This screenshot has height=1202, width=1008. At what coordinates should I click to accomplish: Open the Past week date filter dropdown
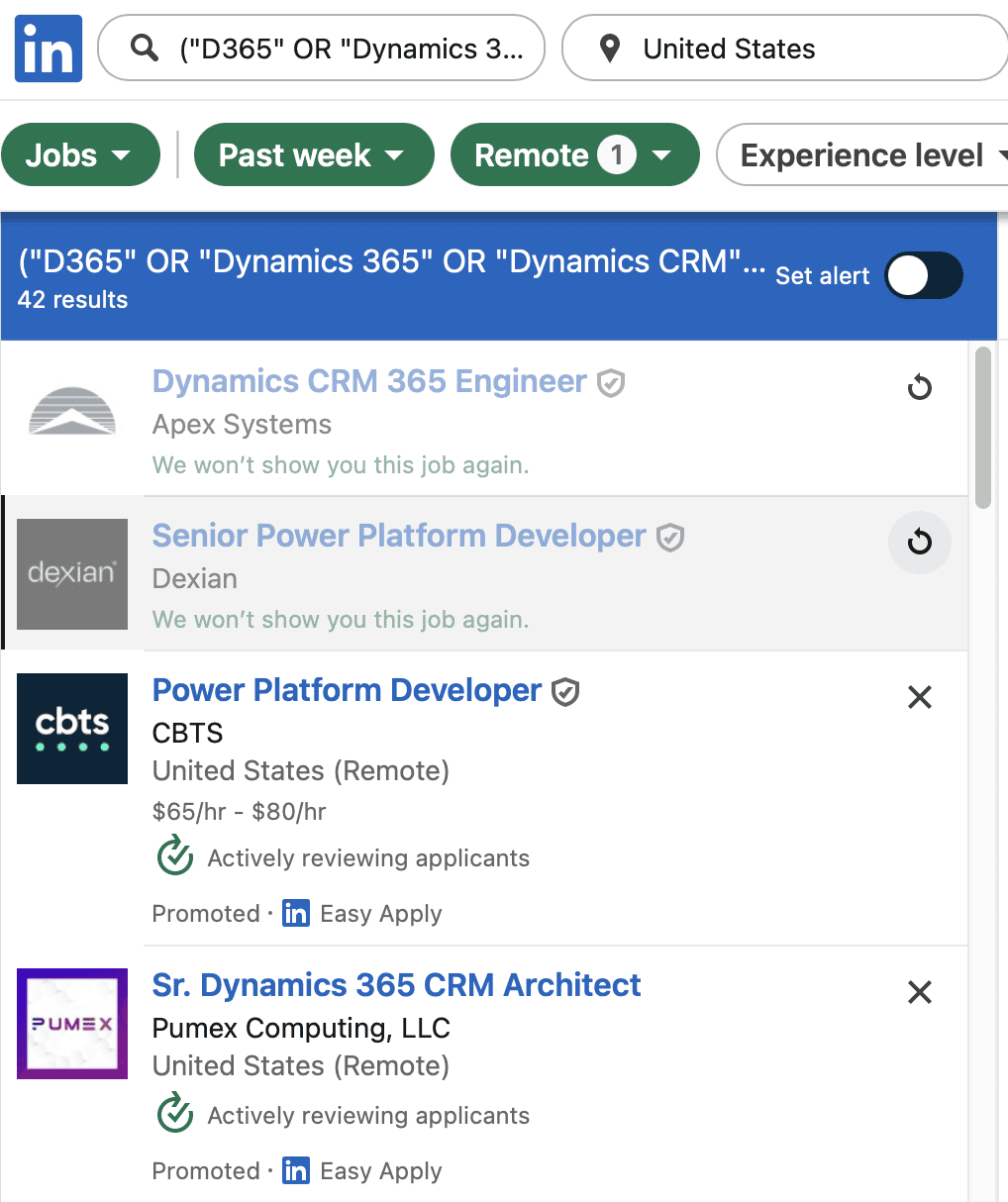313,154
